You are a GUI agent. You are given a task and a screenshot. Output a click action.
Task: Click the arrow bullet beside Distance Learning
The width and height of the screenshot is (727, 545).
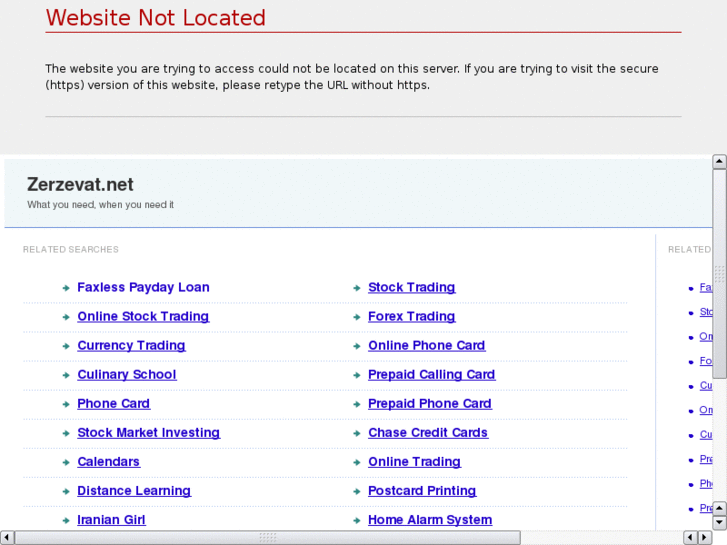[x=66, y=492]
